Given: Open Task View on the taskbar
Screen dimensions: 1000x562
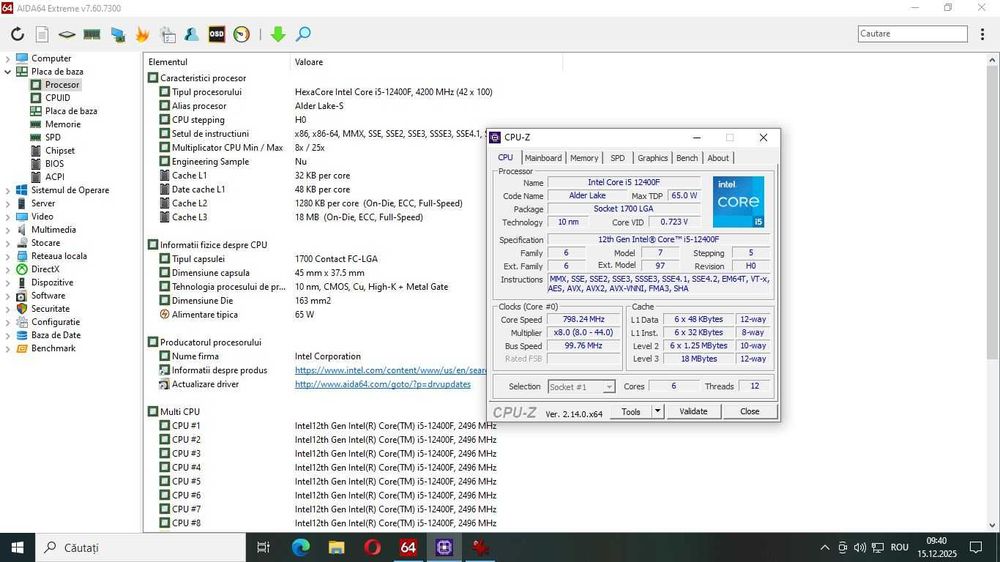Looking at the screenshot, I should coord(263,547).
